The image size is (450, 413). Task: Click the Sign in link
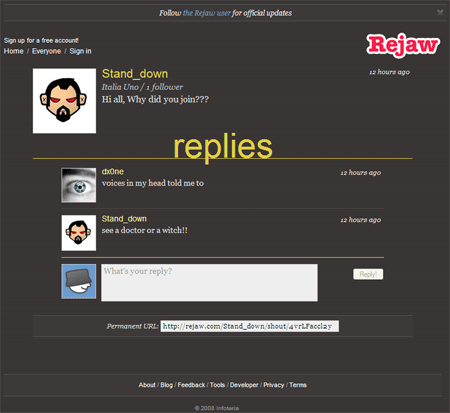[x=80, y=51]
